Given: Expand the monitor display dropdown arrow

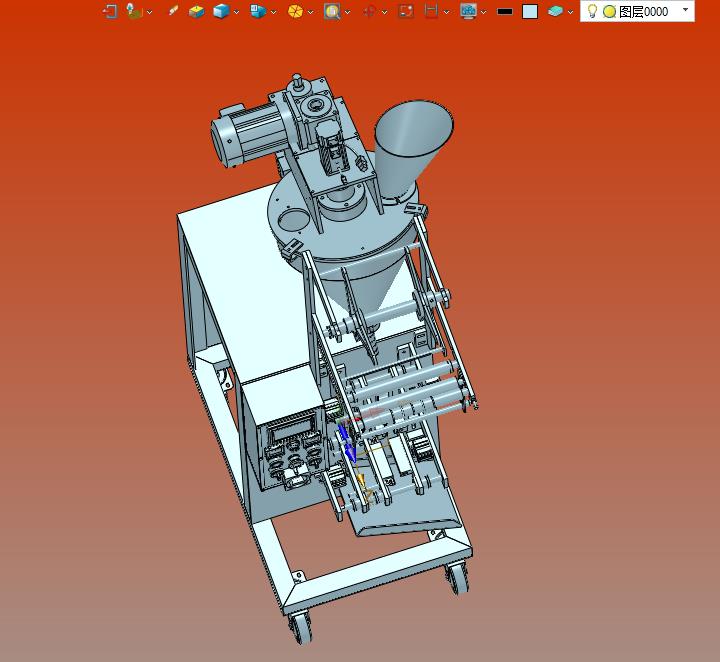Looking at the screenshot, I should (x=484, y=12).
